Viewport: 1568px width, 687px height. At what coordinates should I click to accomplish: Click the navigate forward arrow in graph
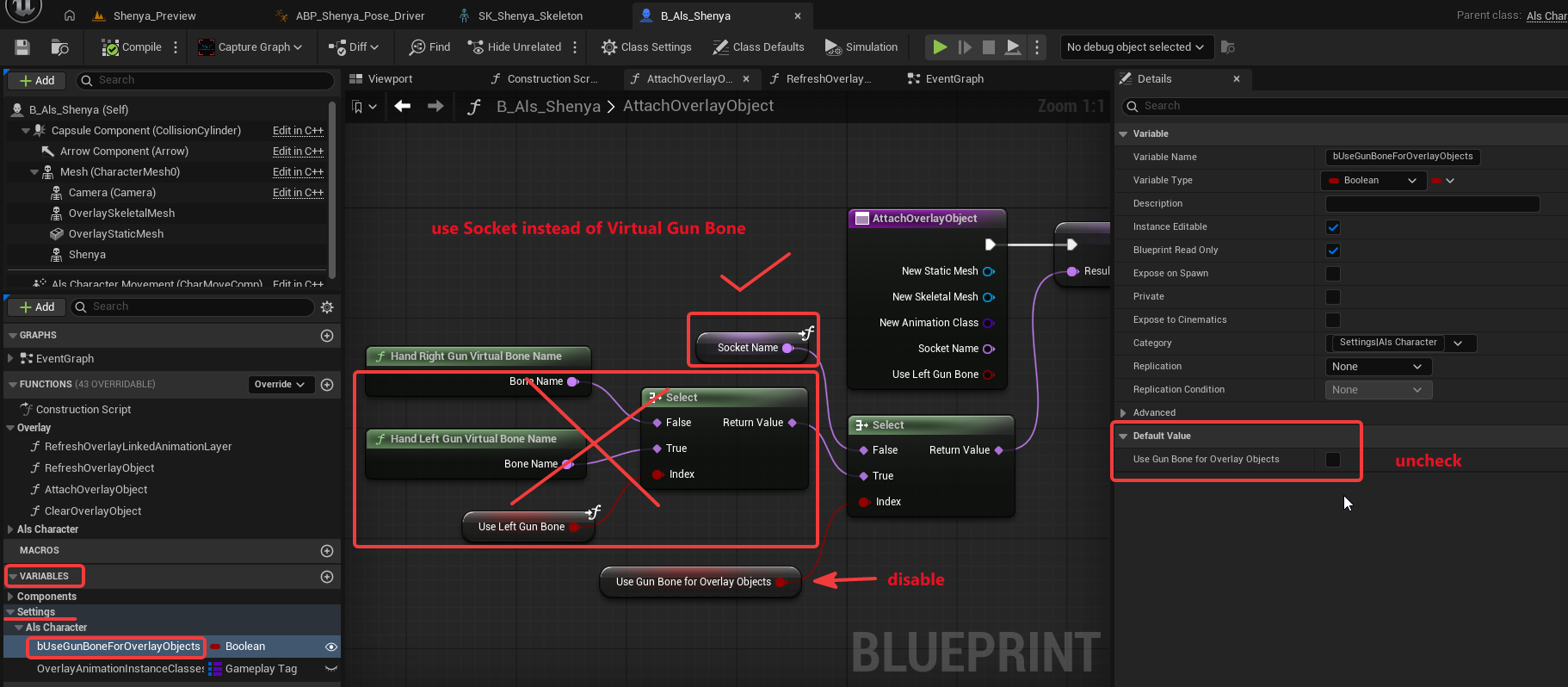pos(435,106)
